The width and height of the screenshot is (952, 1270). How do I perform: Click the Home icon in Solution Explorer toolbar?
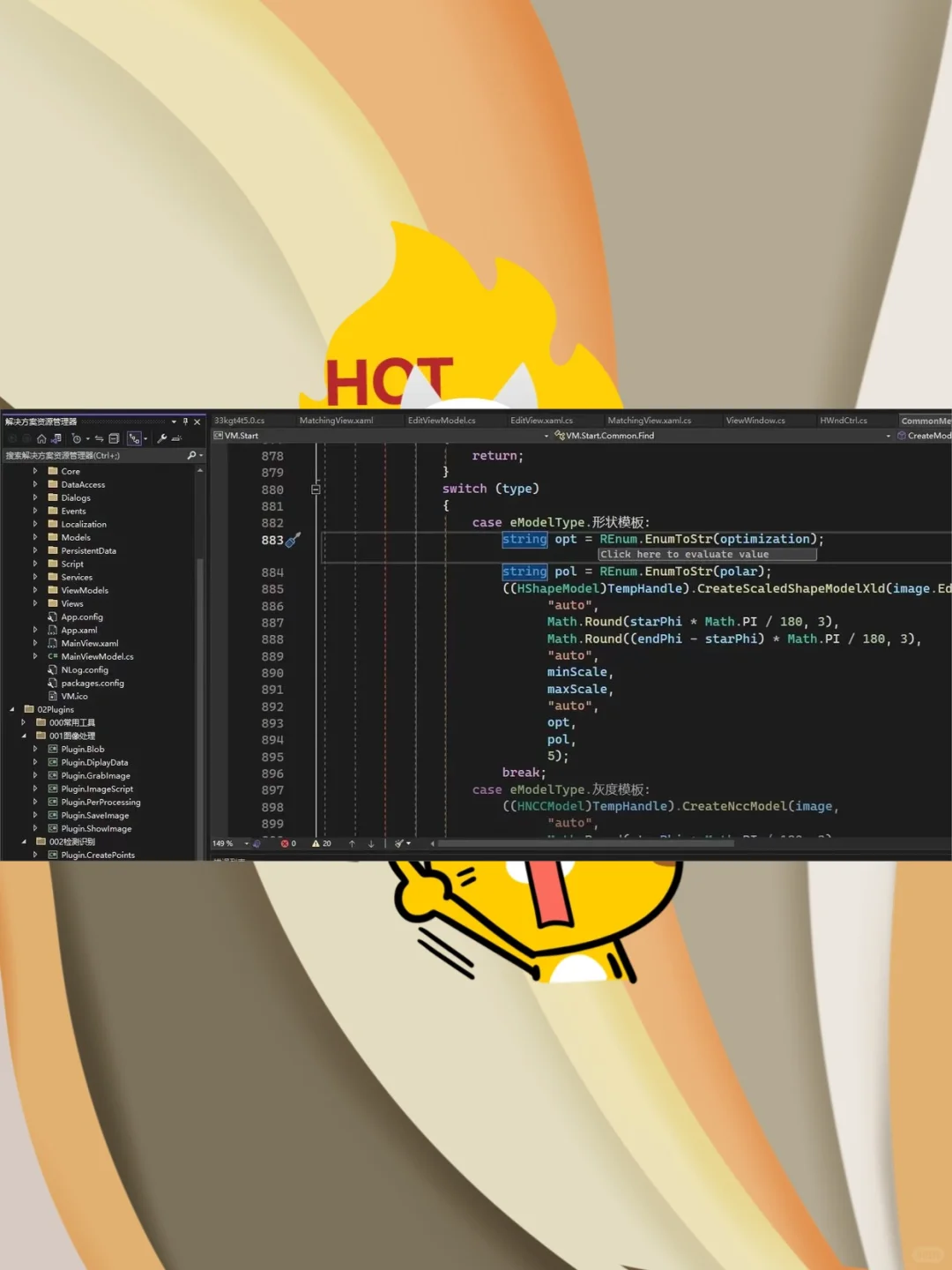[41, 438]
